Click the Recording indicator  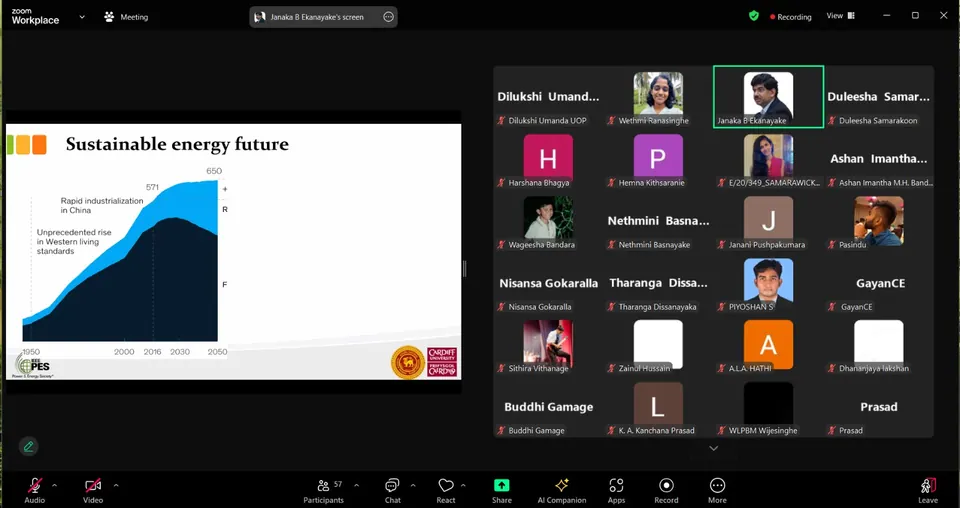790,17
